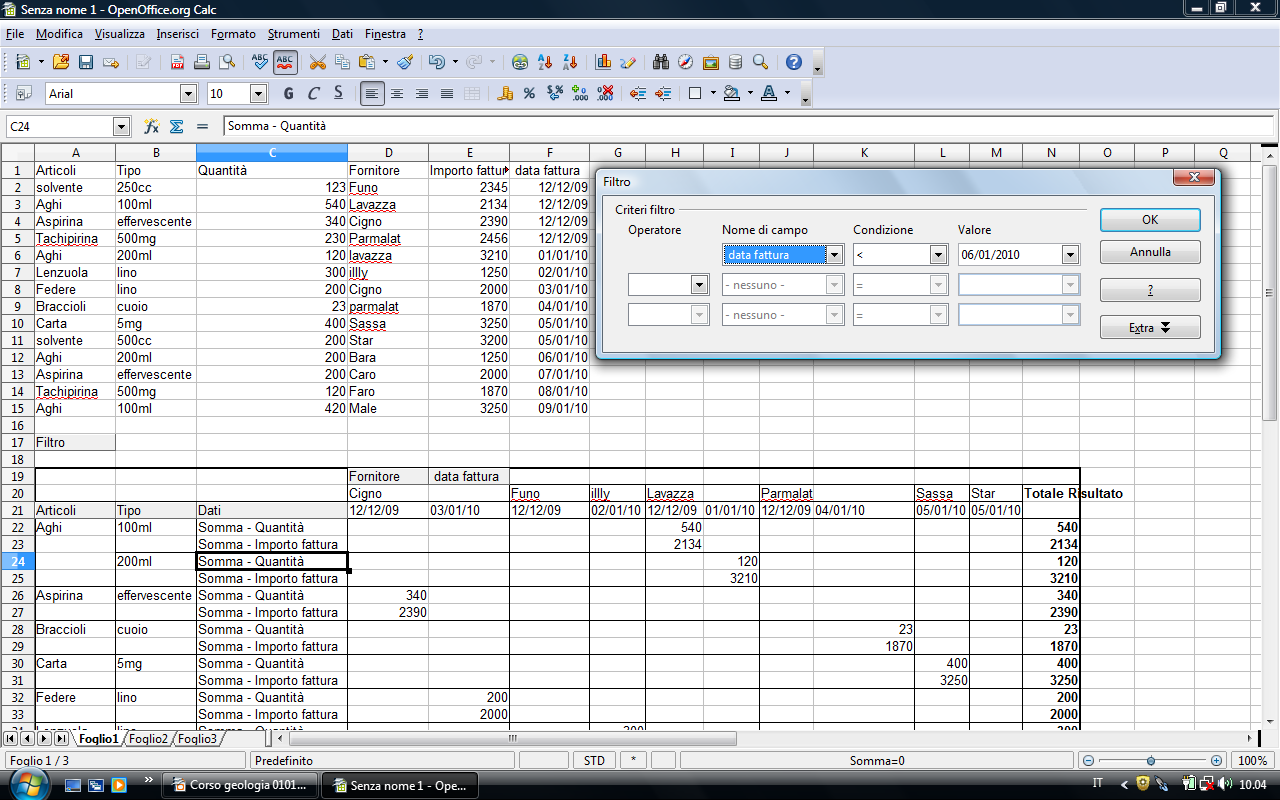1280x800 pixels.
Task: Open the Inserisci menu
Action: point(177,34)
